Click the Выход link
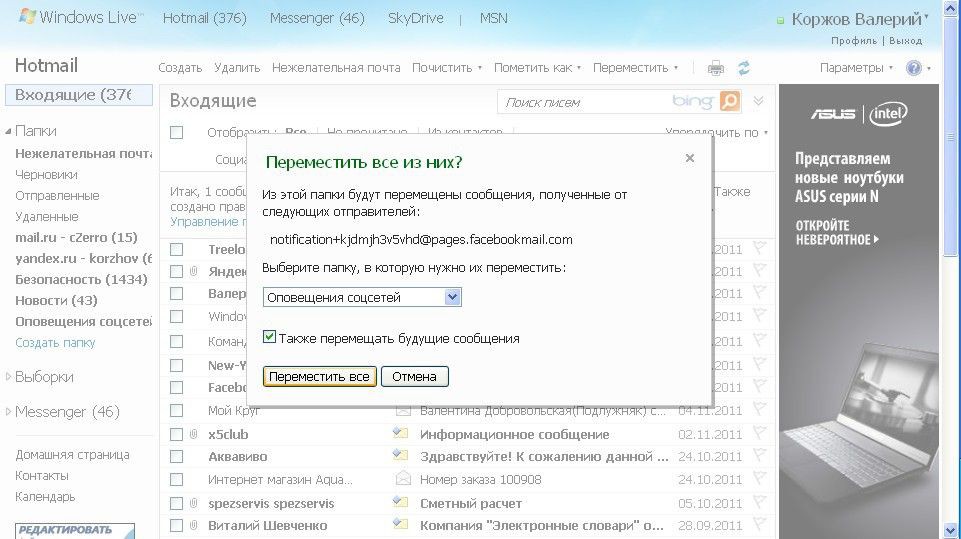Image resolution: width=961 pixels, height=539 pixels. pos(905,41)
